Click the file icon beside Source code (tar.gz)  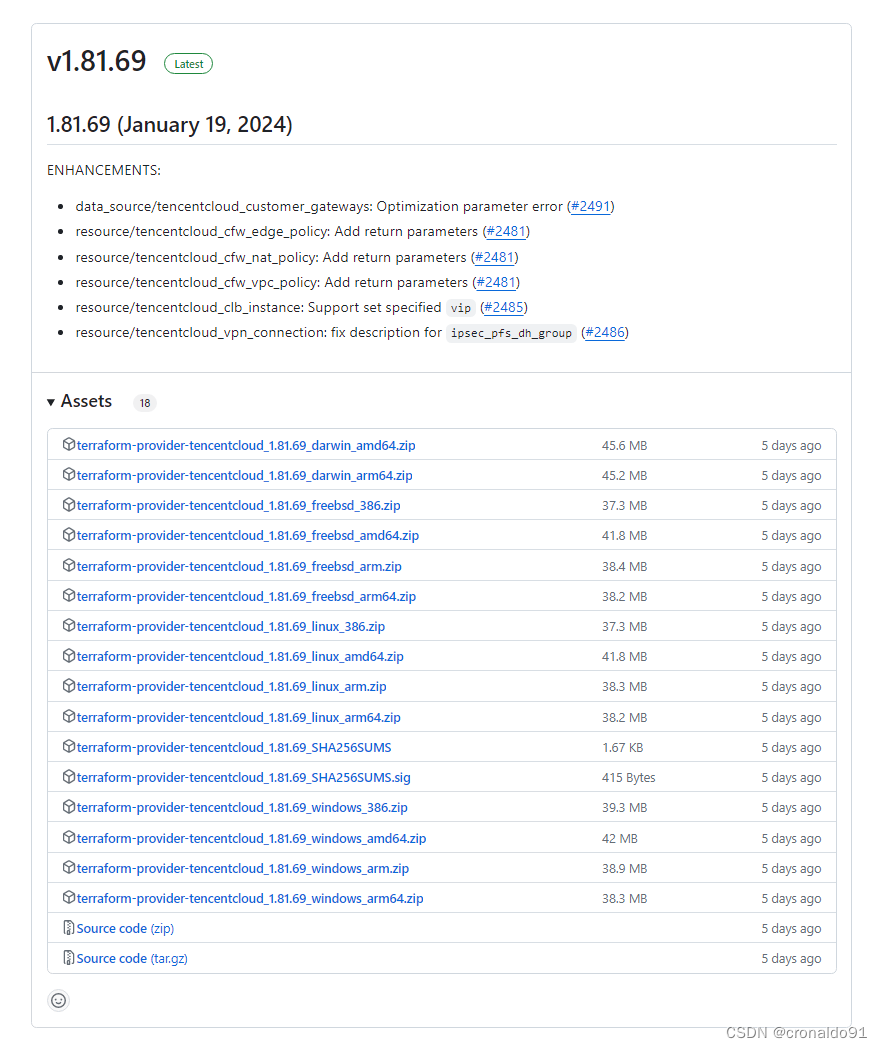[68, 958]
